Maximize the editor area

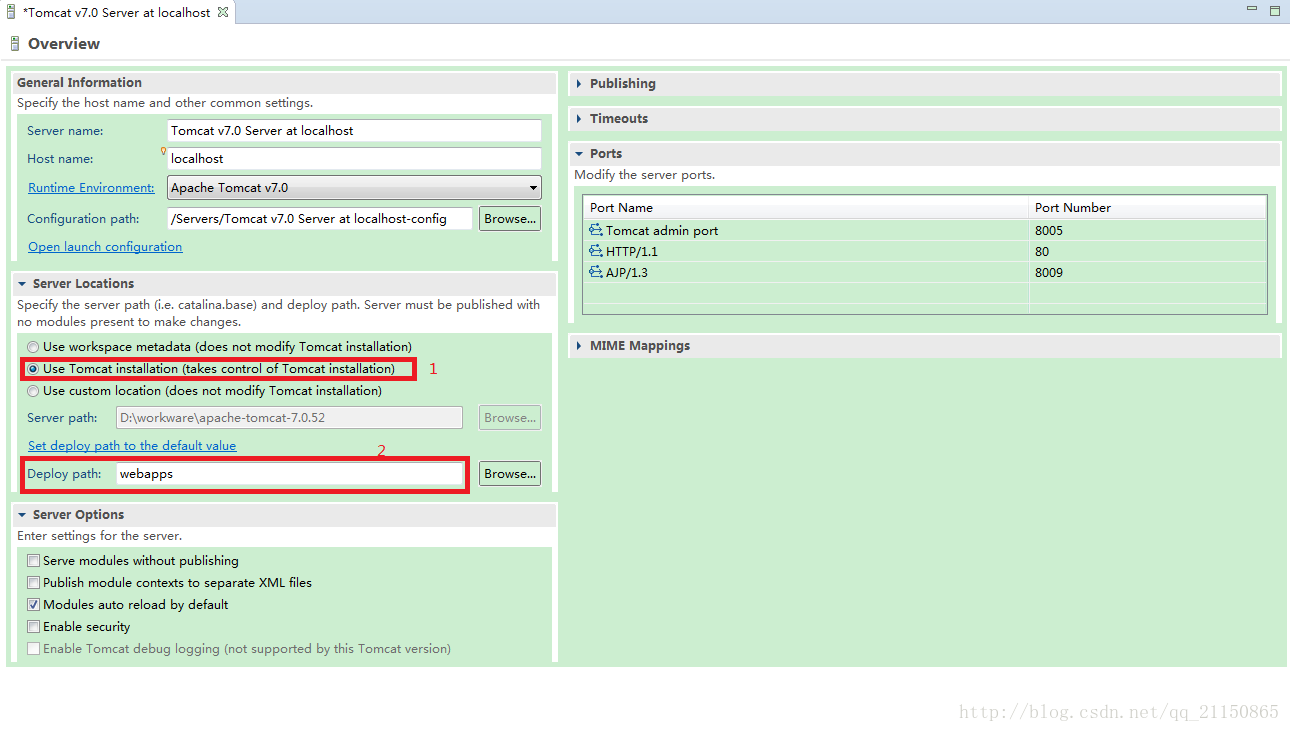[1275, 11]
